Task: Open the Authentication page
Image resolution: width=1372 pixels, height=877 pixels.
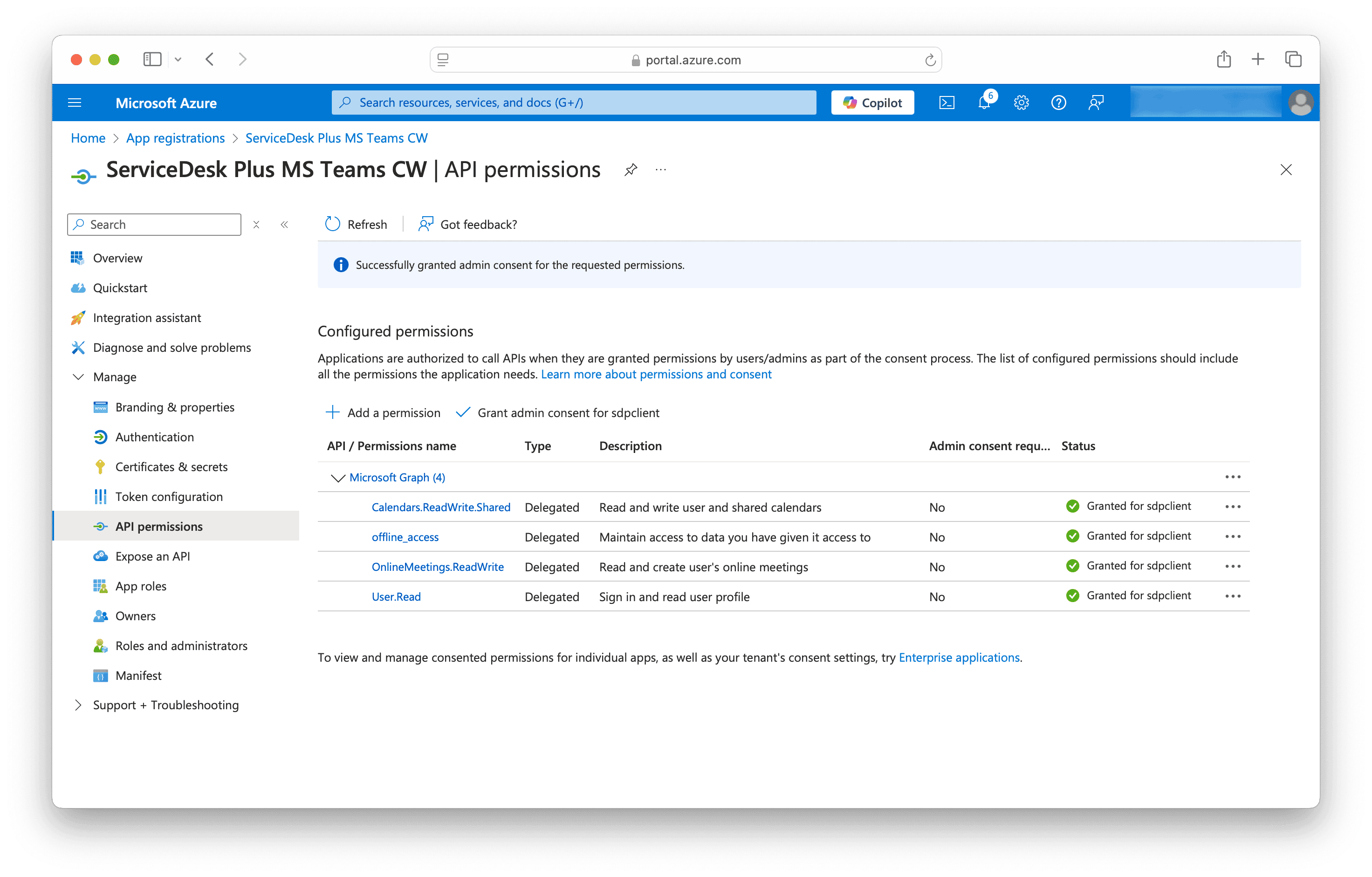Action: 154,437
